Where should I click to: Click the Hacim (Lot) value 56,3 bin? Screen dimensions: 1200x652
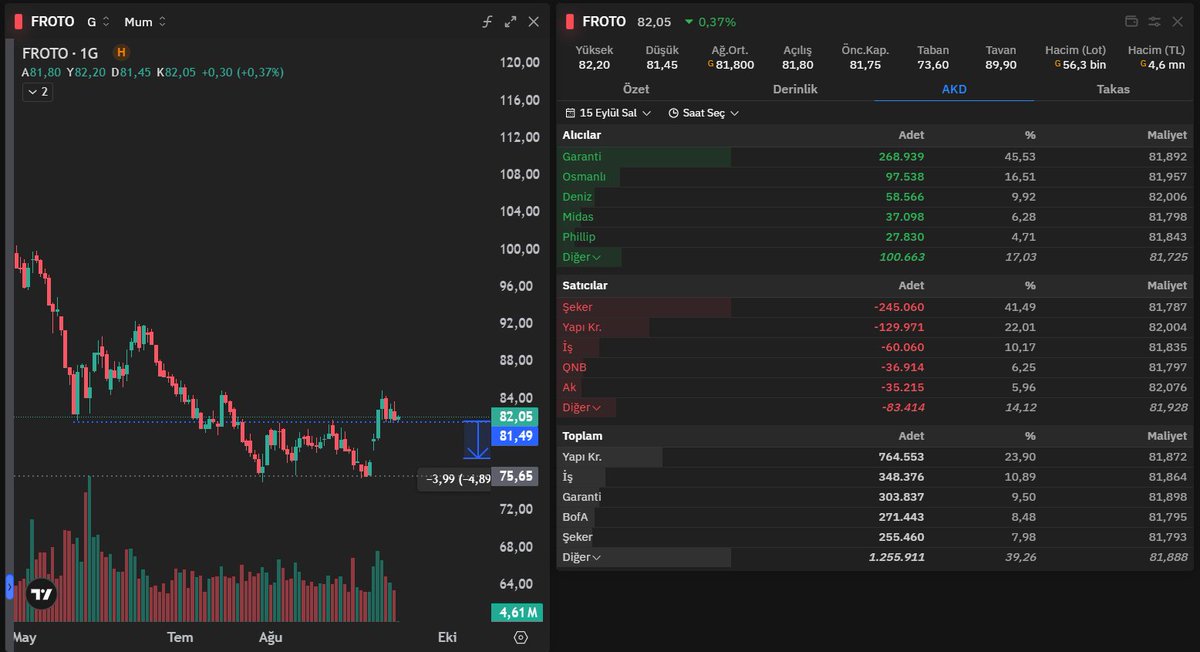[x=1080, y=65]
